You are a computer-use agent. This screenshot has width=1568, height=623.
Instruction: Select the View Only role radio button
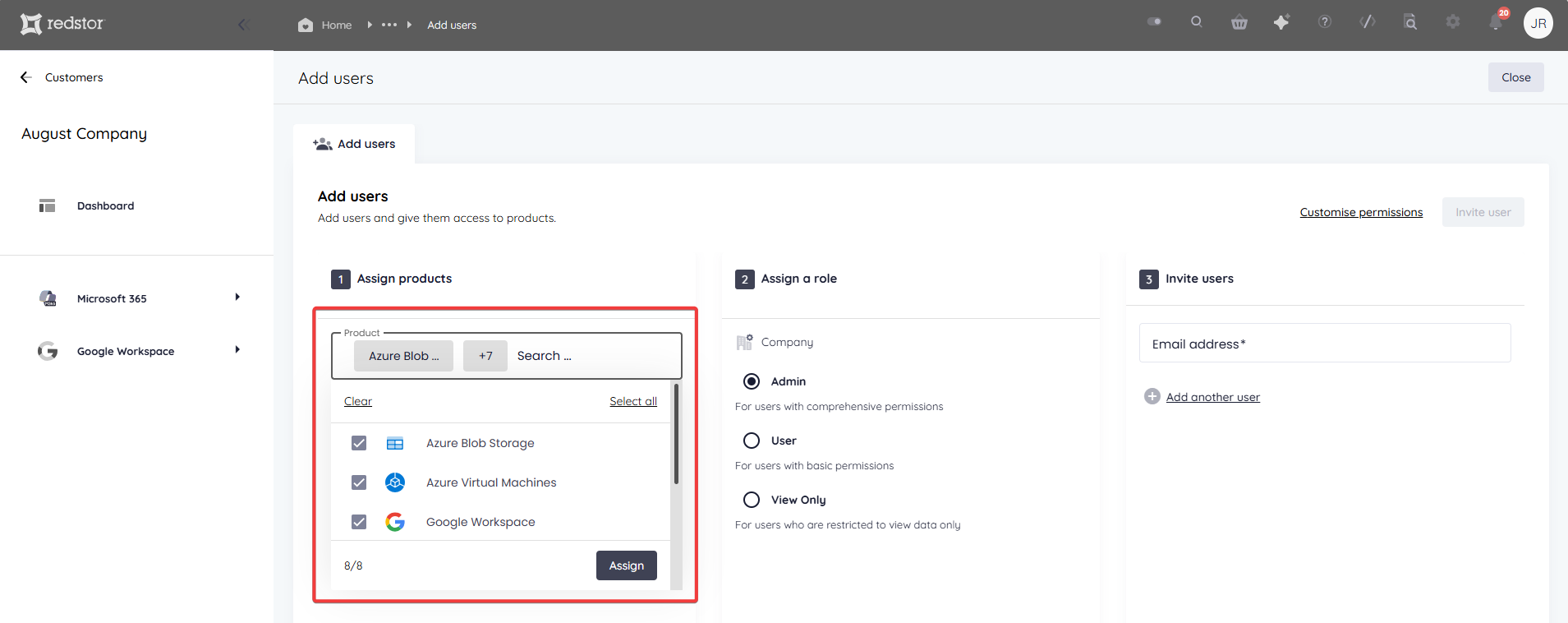click(x=752, y=500)
